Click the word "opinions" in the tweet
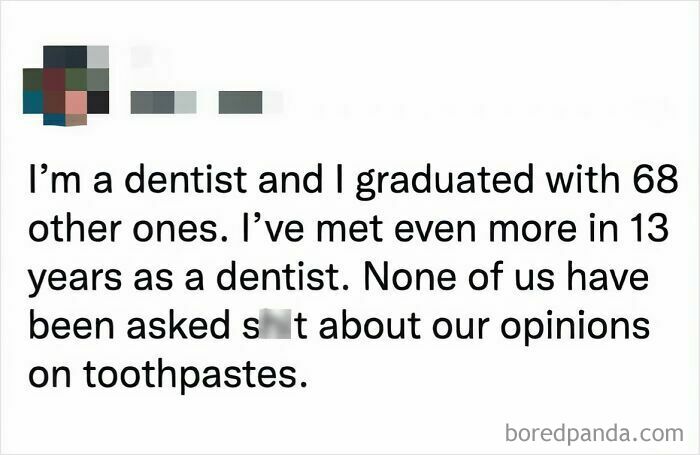The width and height of the screenshot is (700, 455). click(575, 328)
